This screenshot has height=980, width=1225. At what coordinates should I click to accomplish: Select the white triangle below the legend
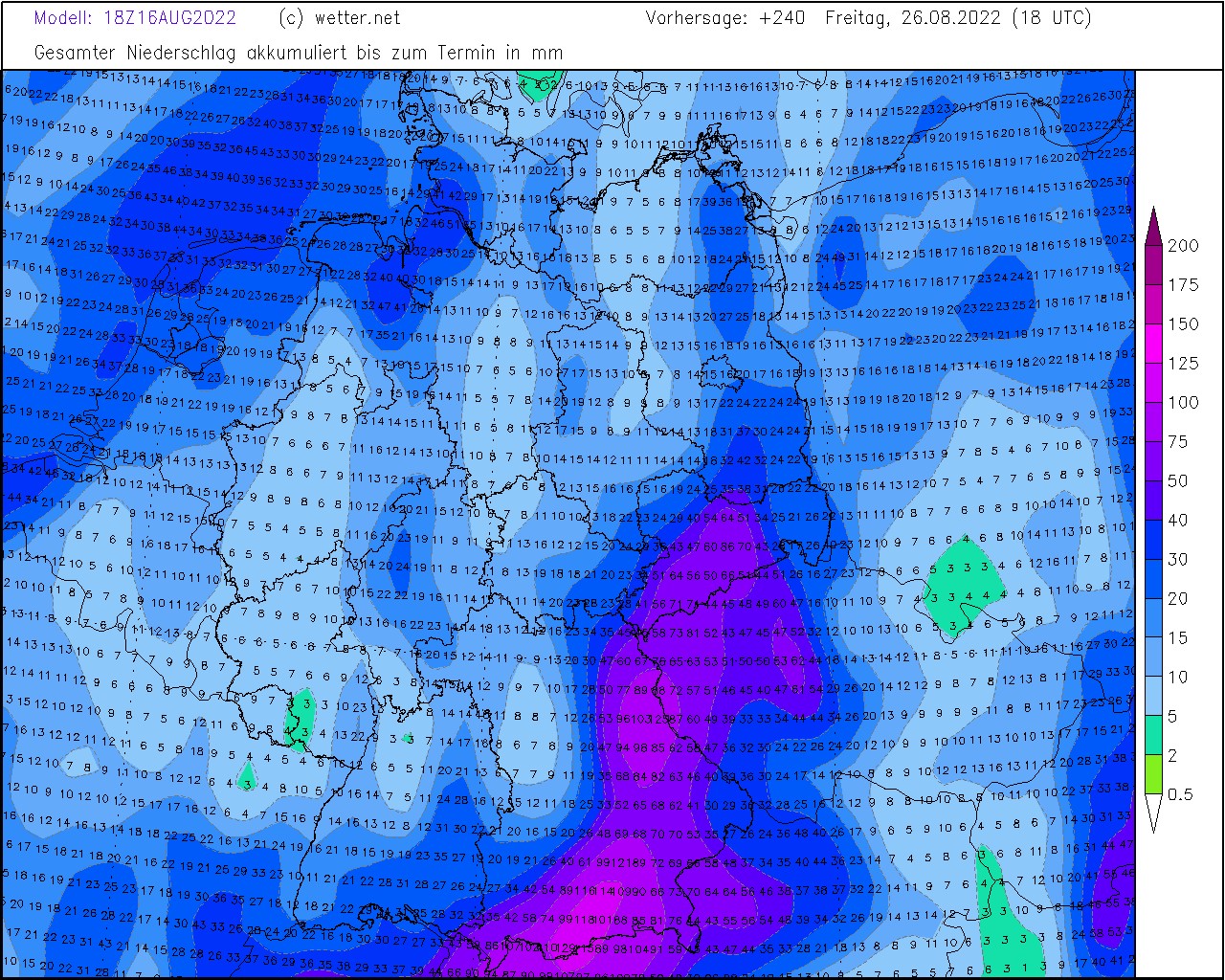[x=1153, y=812]
